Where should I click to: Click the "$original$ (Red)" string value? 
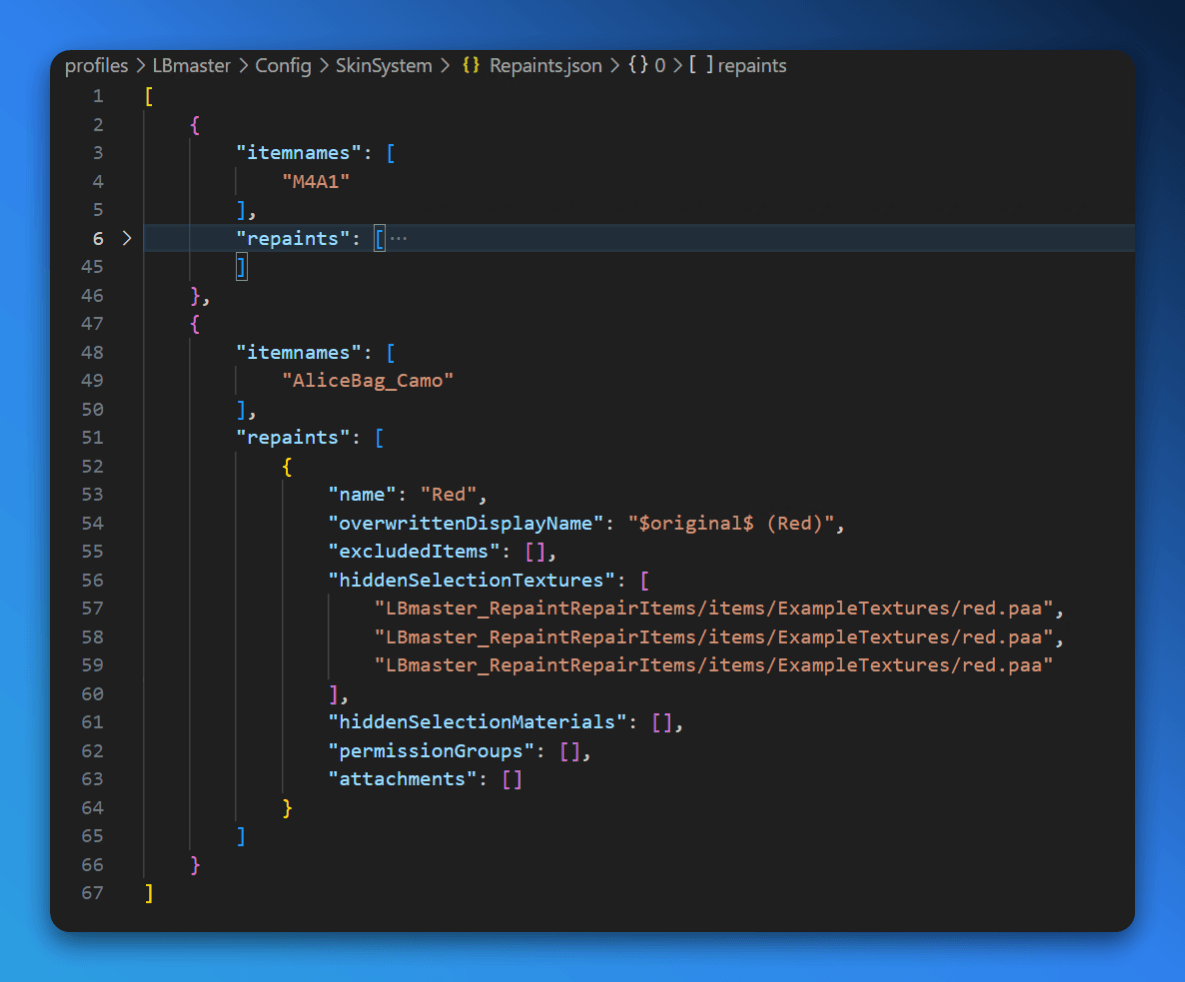[x=731, y=523]
